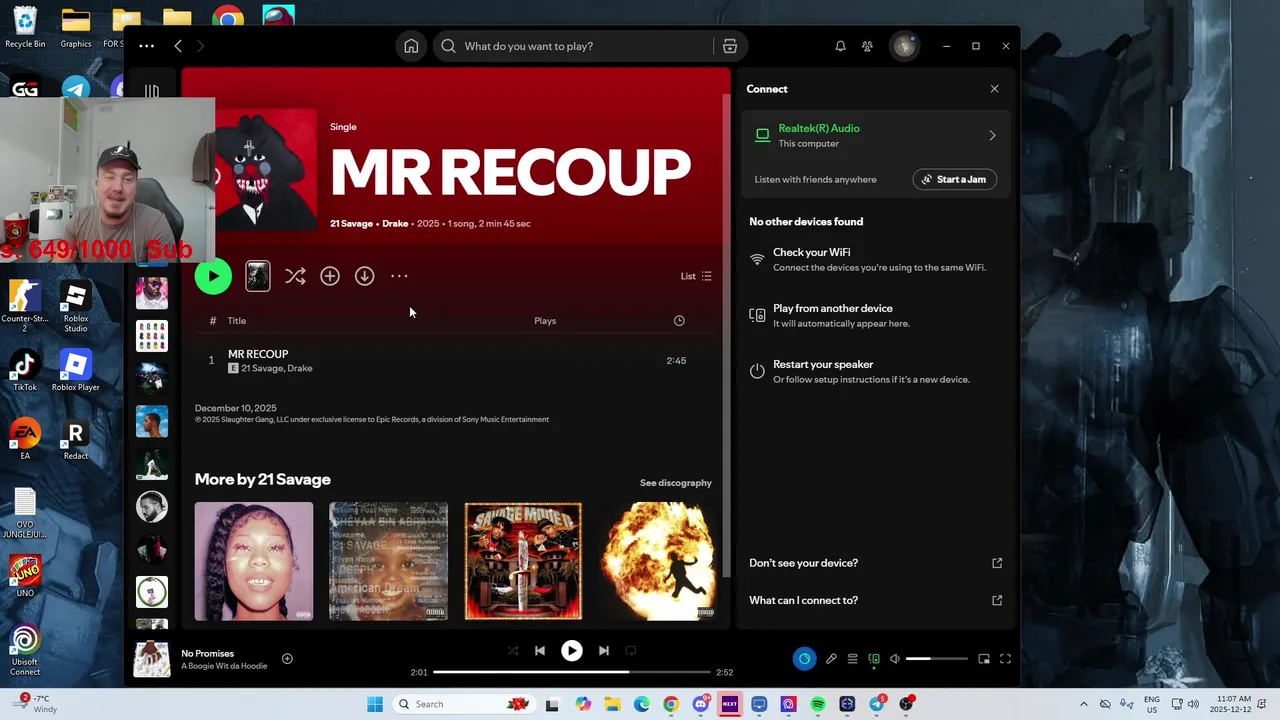Open What can I connect to help

875,601
